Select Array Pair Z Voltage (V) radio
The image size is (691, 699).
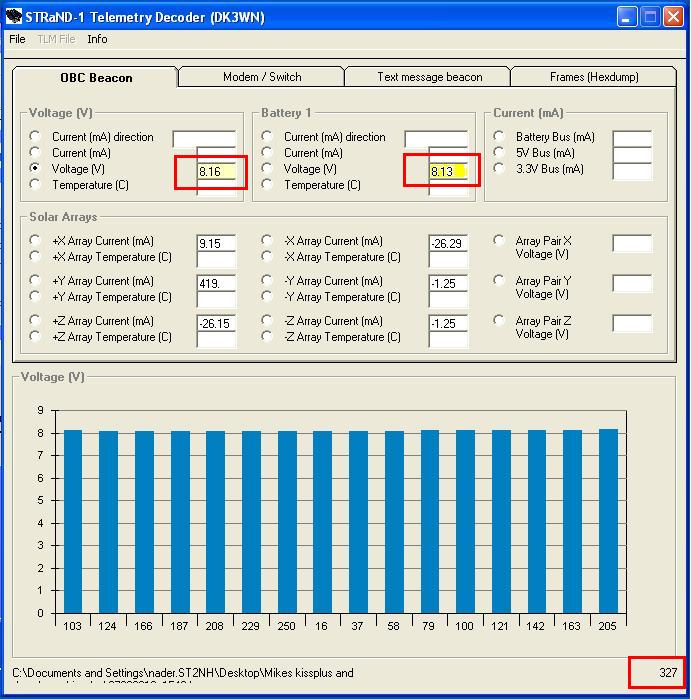tap(498, 320)
